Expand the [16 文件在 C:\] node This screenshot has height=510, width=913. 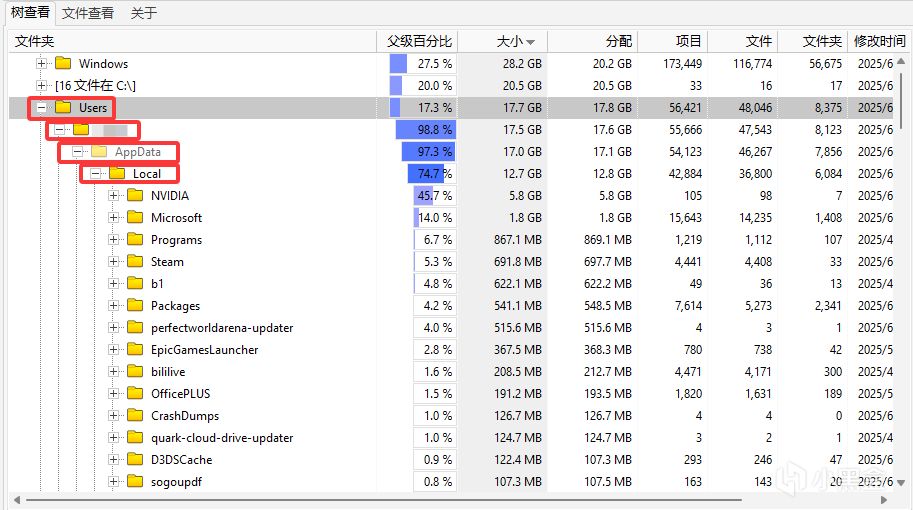41,86
